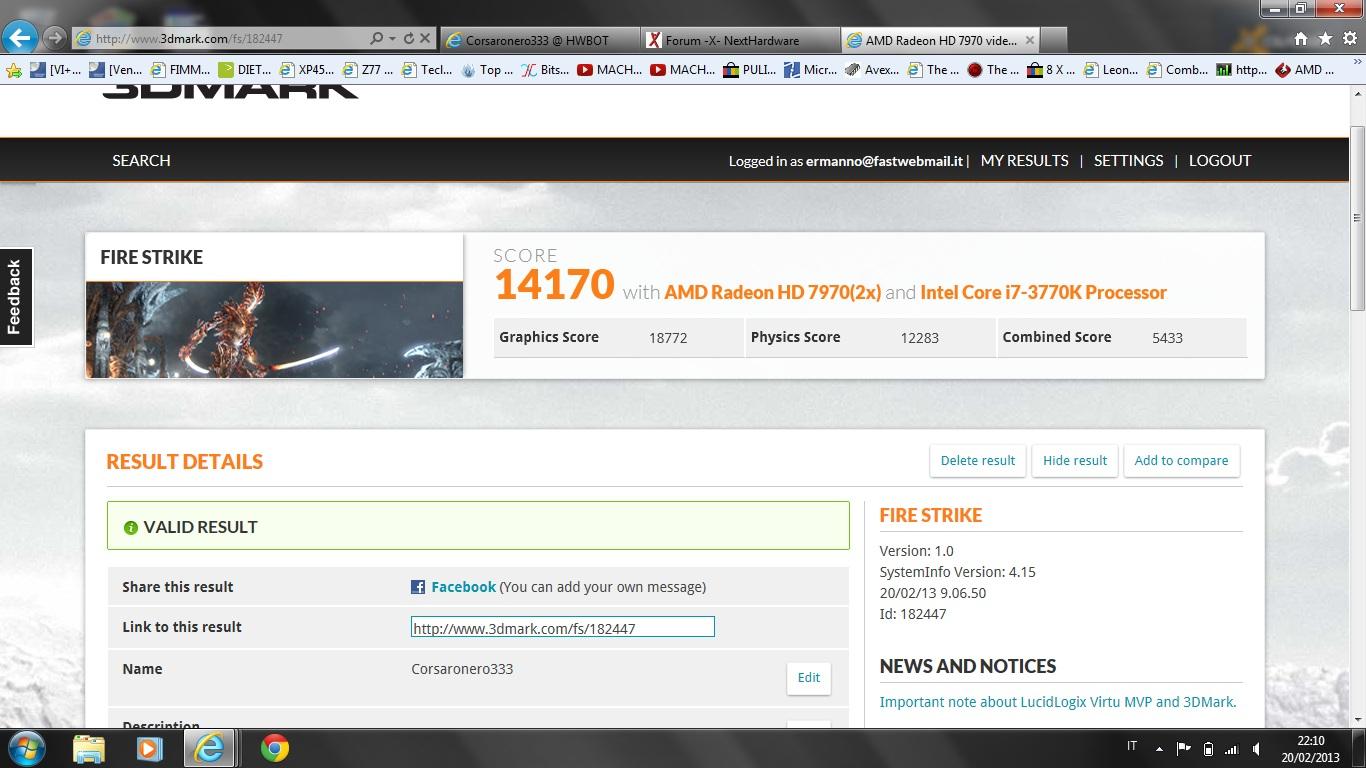
Task: Click the Fire Strike benchmark thumbnail image
Action: click(x=274, y=330)
